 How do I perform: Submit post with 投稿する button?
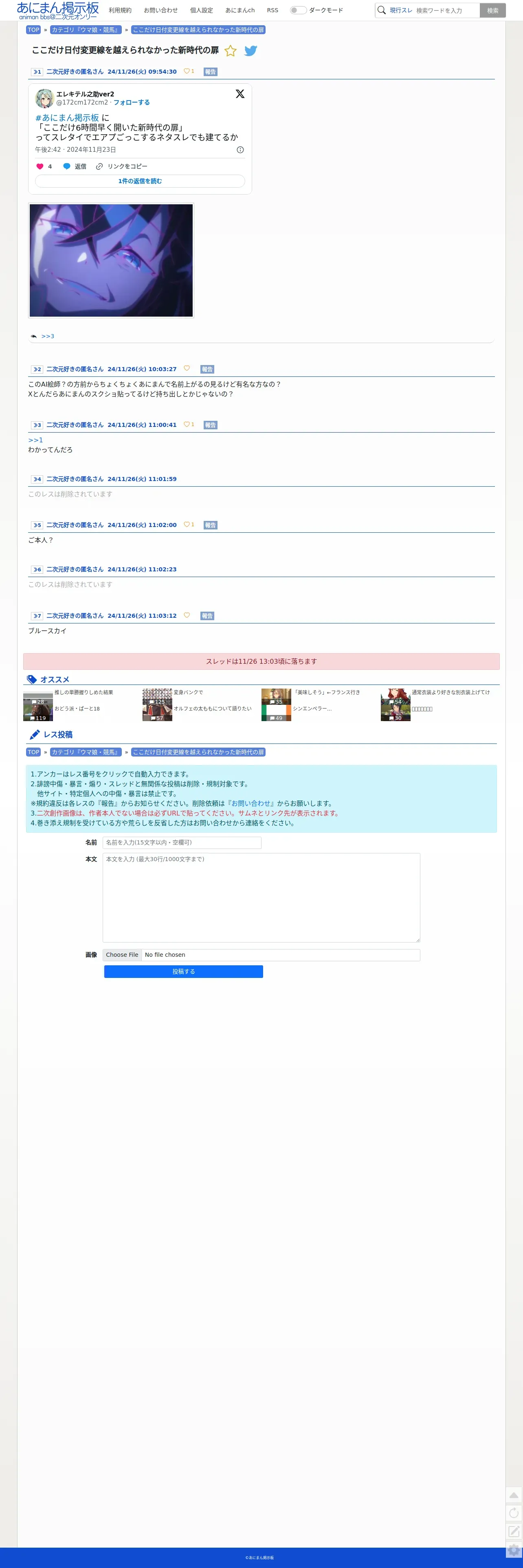coord(183,971)
